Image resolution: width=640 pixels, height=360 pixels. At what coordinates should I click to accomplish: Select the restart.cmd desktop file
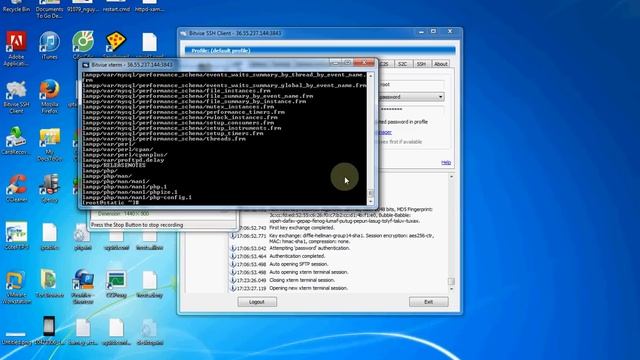click(x=116, y=6)
